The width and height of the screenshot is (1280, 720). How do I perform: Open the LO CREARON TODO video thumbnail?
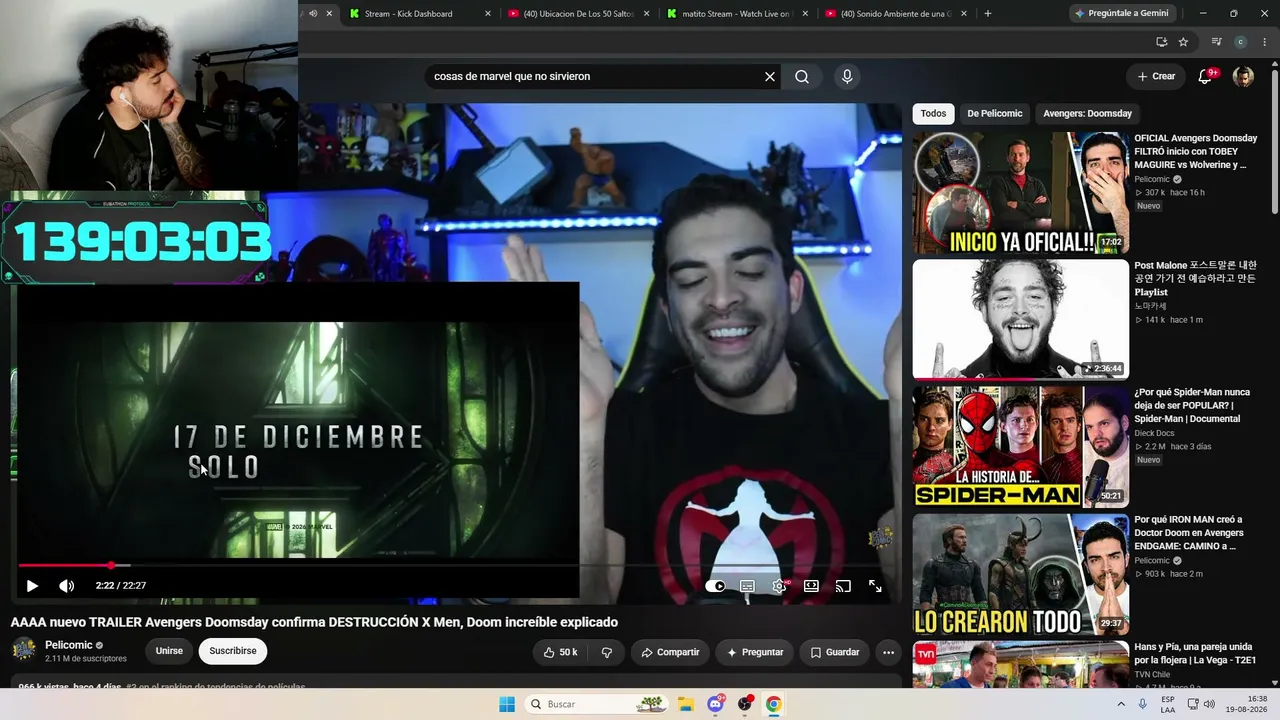[1020, 574]
